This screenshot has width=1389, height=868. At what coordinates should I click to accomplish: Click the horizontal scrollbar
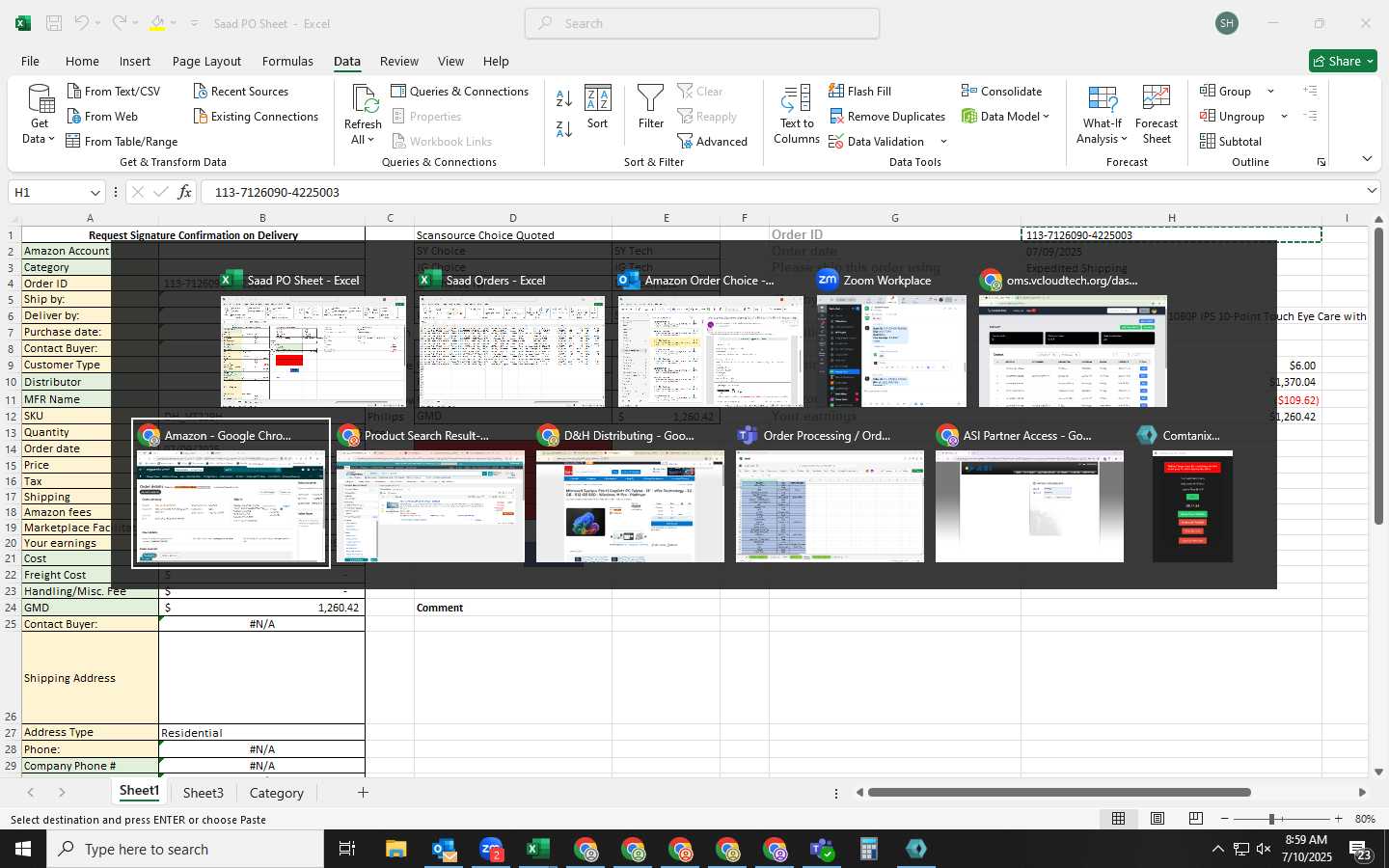pos(1059,793)
